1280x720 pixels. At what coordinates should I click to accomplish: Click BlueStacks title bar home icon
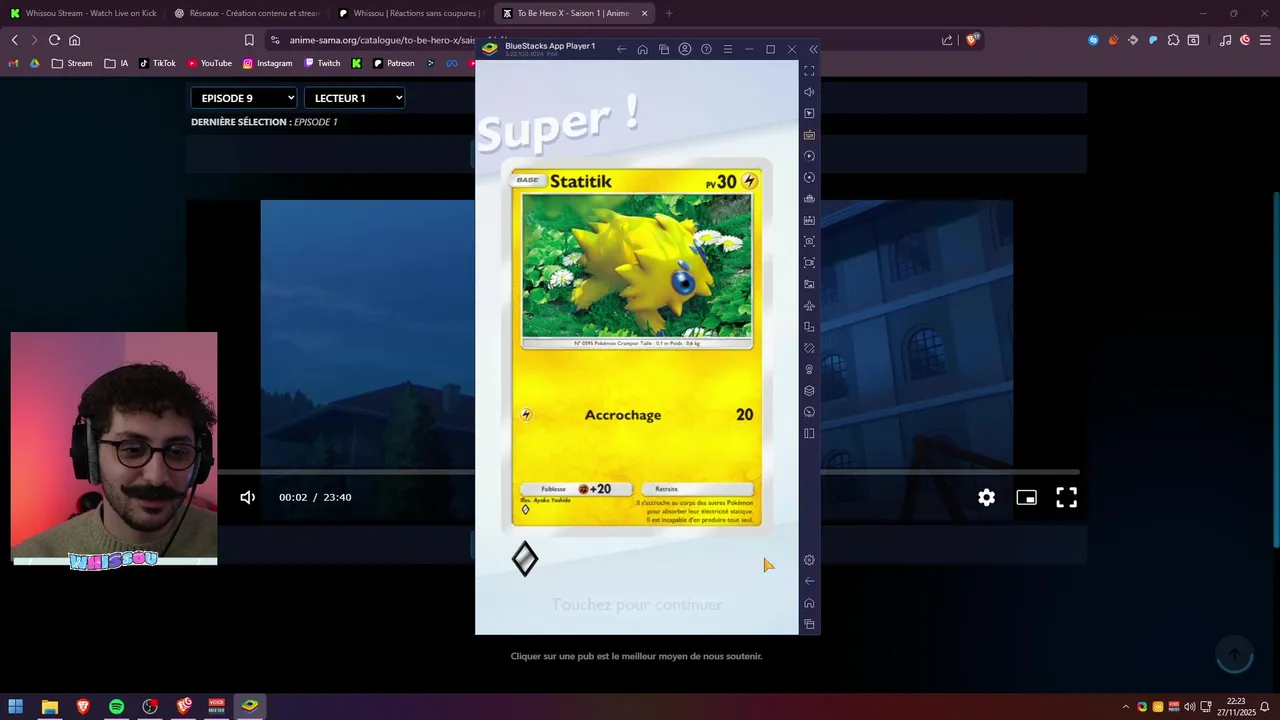click(642, 49)
